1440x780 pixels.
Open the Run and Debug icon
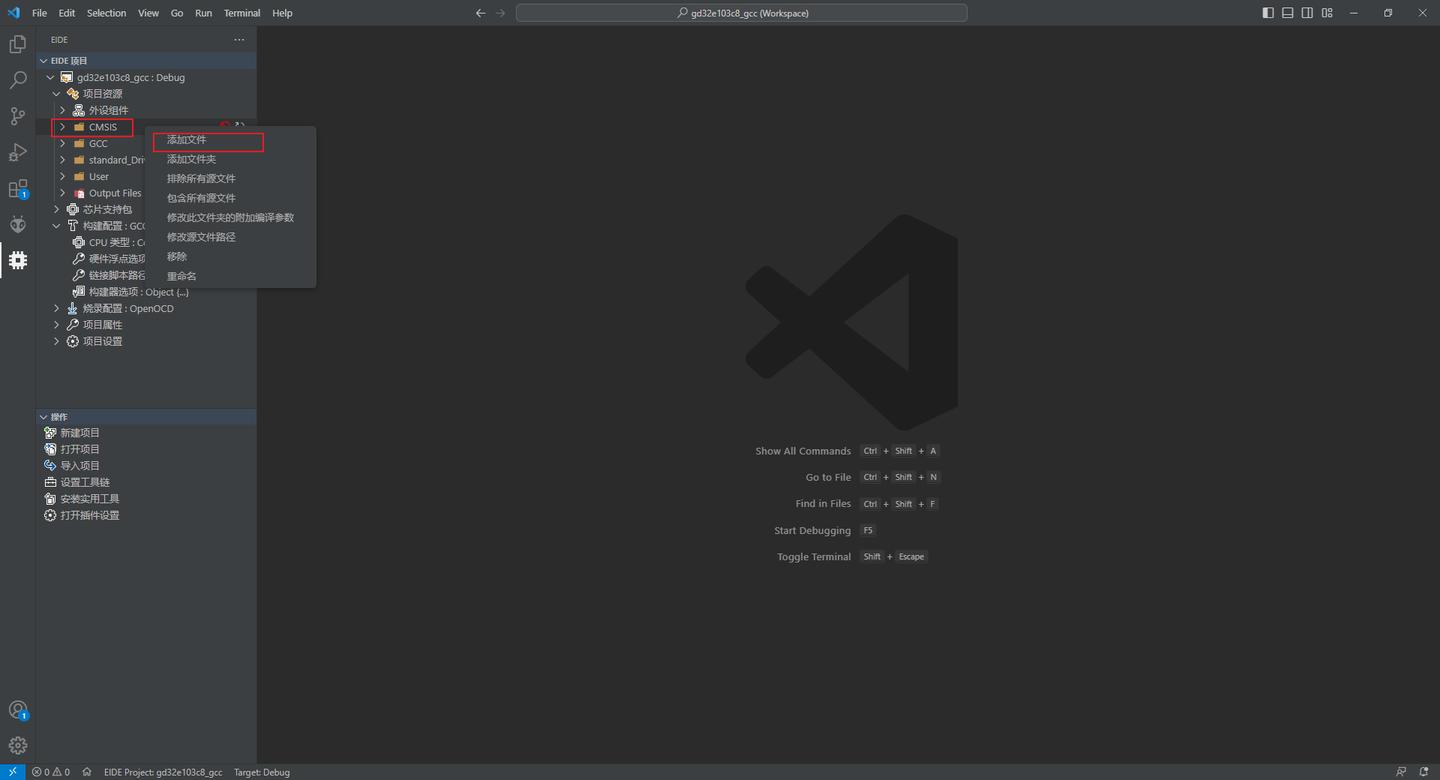(17, 152)
